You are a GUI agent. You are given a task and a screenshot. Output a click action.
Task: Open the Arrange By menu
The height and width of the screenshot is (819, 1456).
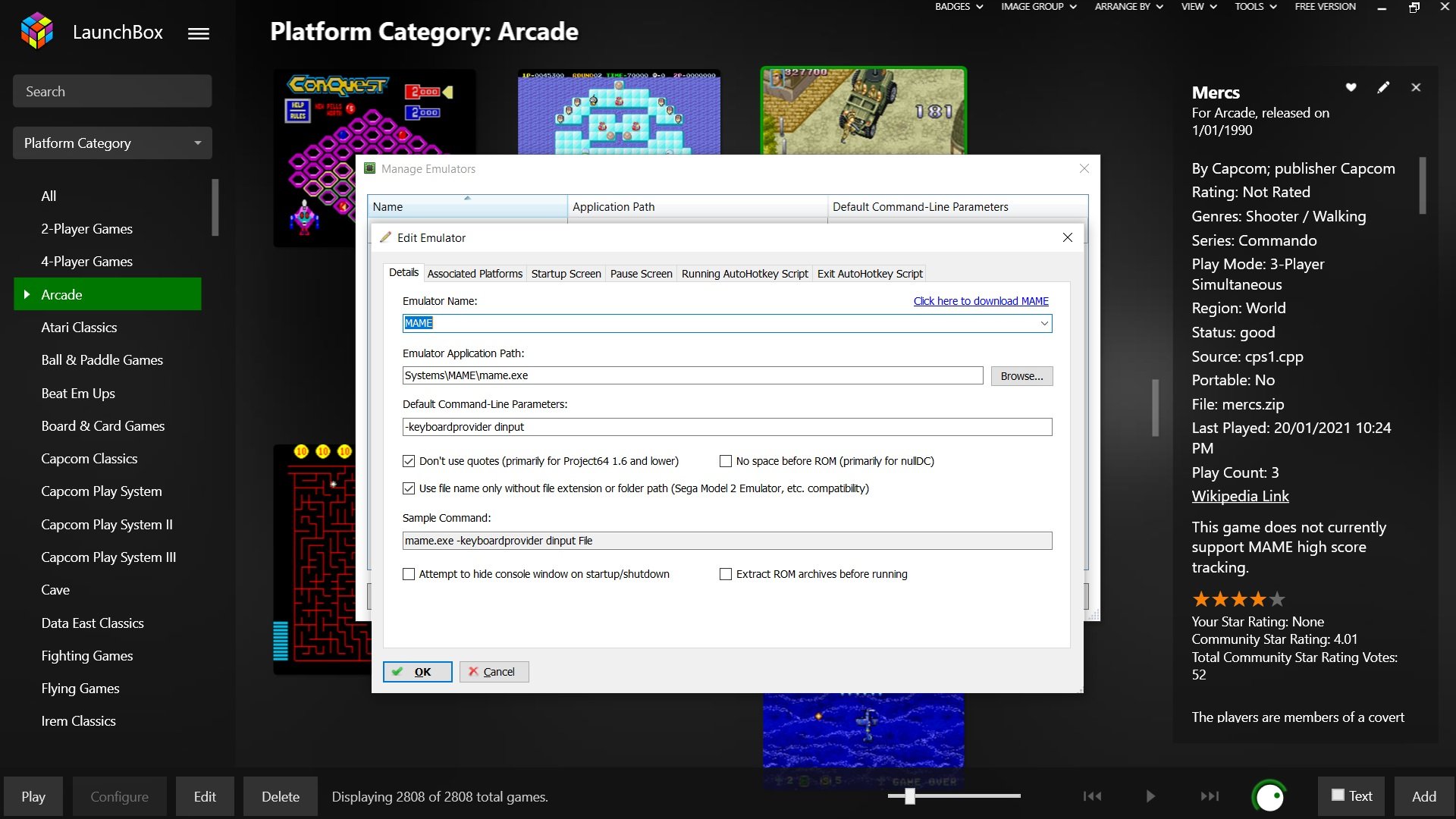1128,7
